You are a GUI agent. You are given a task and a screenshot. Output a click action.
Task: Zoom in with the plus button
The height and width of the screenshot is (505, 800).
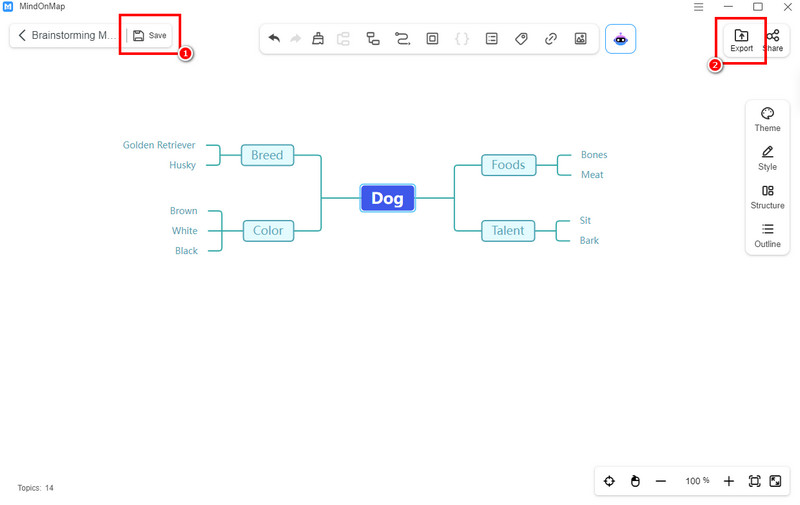pos(729,481)
